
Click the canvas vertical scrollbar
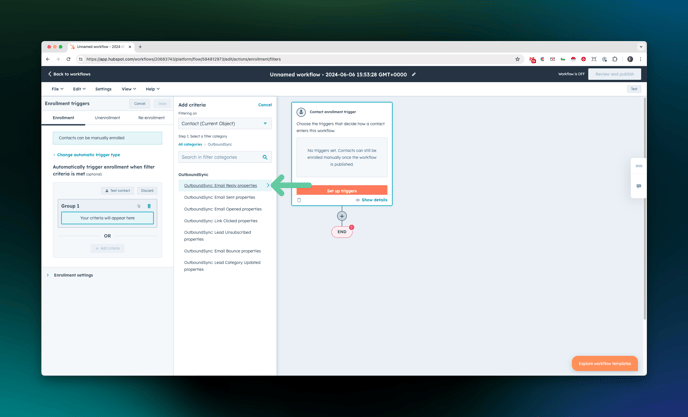click(644, 208)
